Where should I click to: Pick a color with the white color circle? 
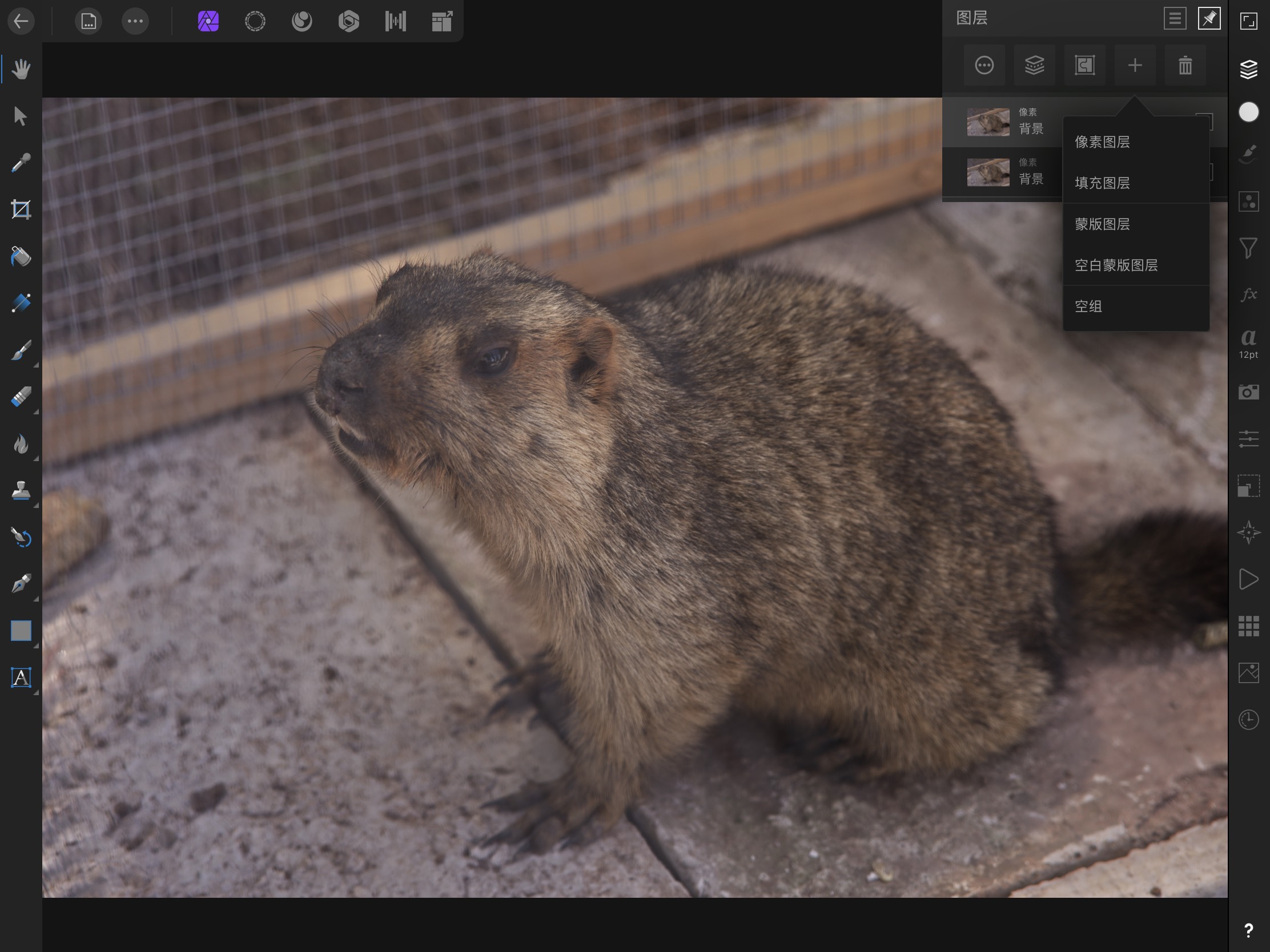1249,112
